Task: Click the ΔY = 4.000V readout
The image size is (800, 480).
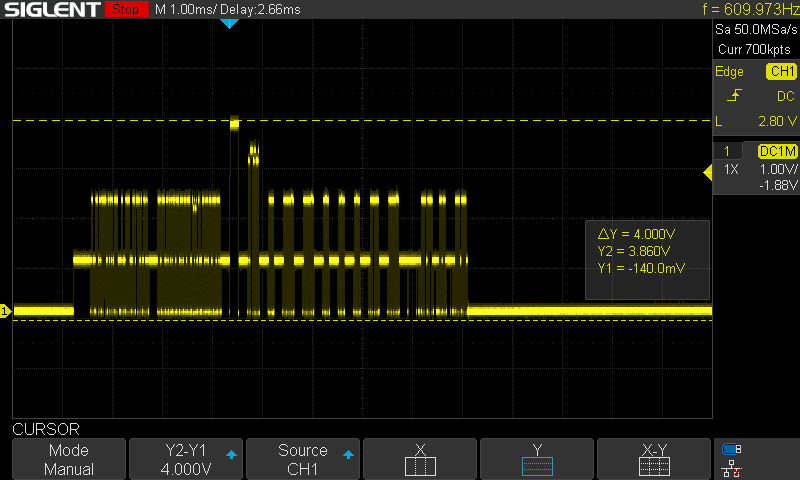Action: tap(636, 234)
